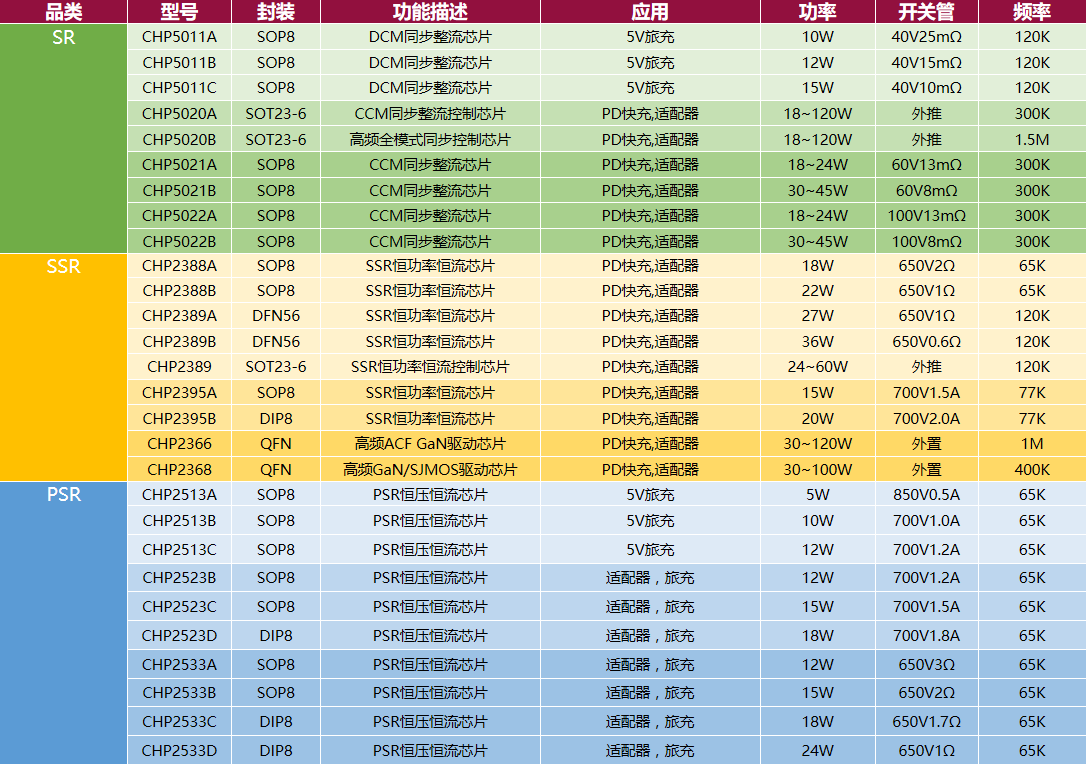Click the 品类 column header

coord(63,12)
